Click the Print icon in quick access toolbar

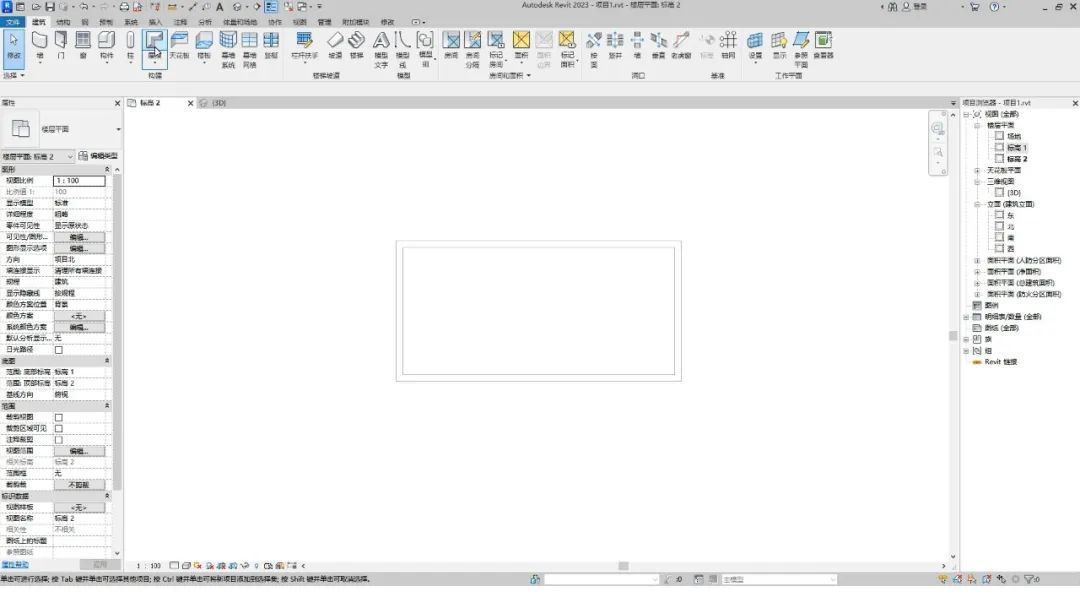124,6
